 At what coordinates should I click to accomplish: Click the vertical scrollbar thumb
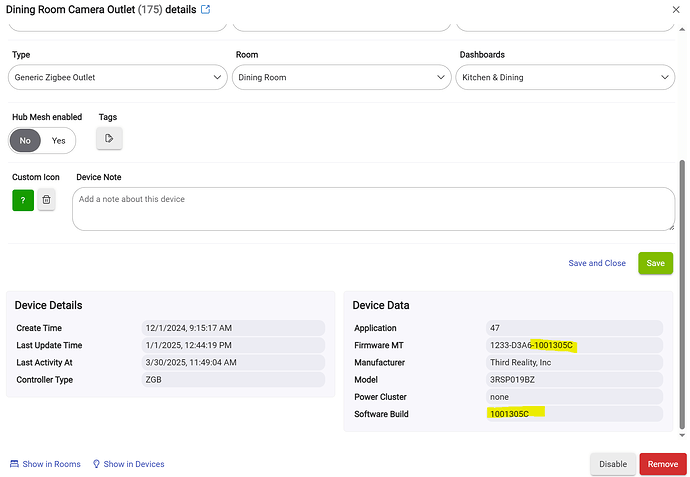point(682,294)
